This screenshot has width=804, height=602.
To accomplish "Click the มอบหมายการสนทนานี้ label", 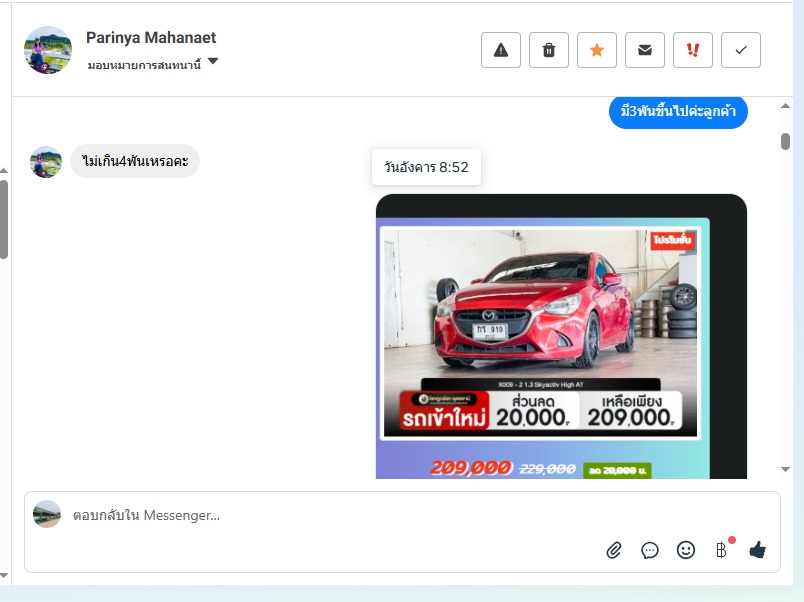I will tap(144, 65).
